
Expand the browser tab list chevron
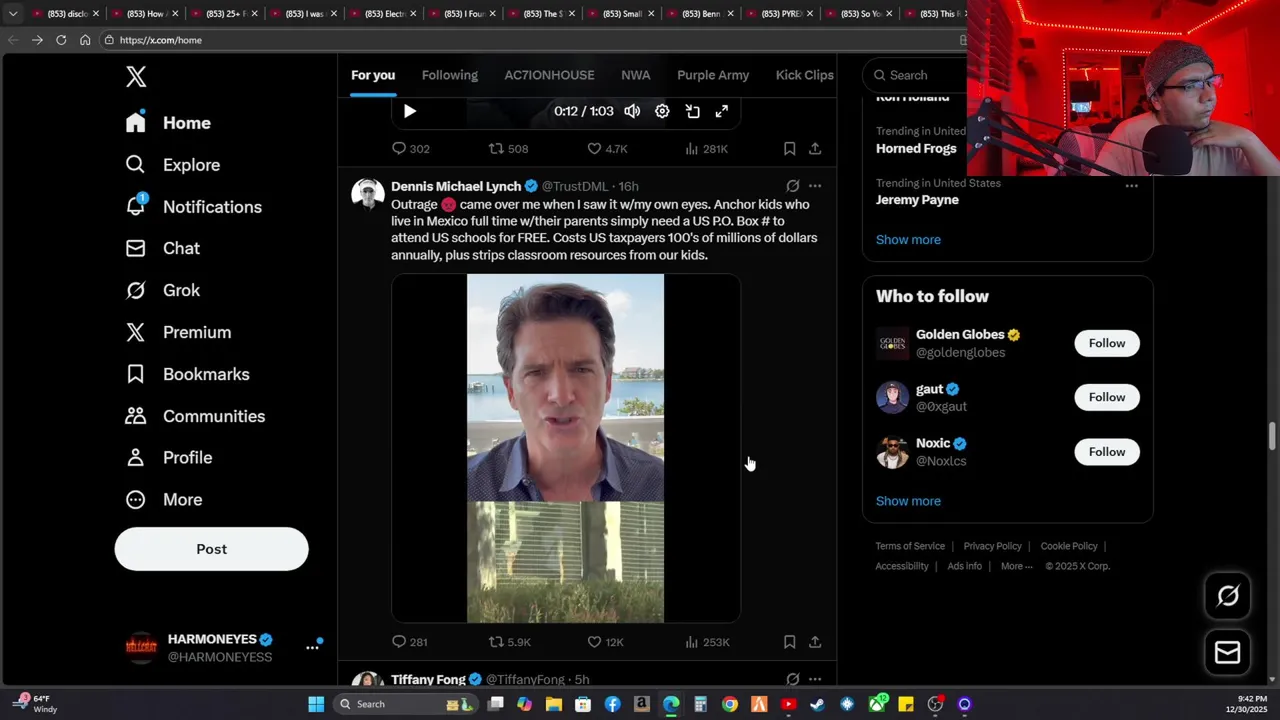pyautogui.click(x=13, y=14)
